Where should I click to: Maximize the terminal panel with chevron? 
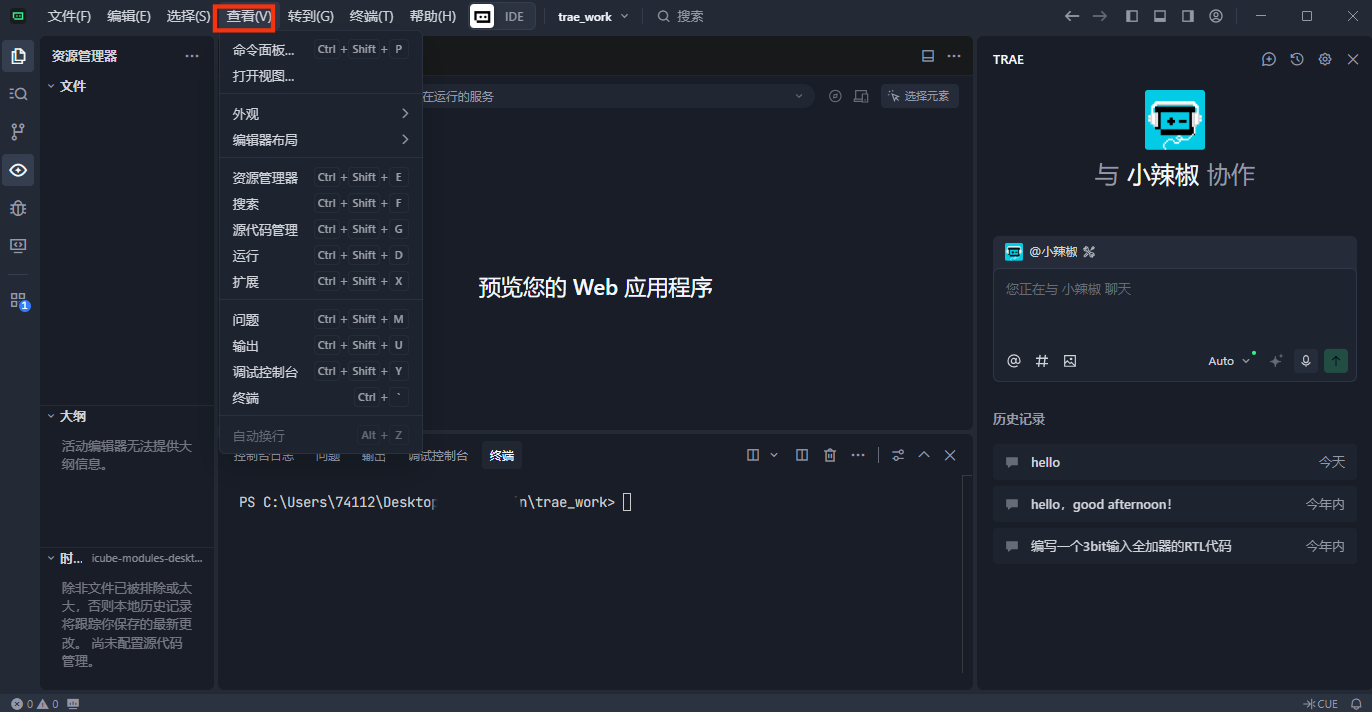[x=924, y=455]
